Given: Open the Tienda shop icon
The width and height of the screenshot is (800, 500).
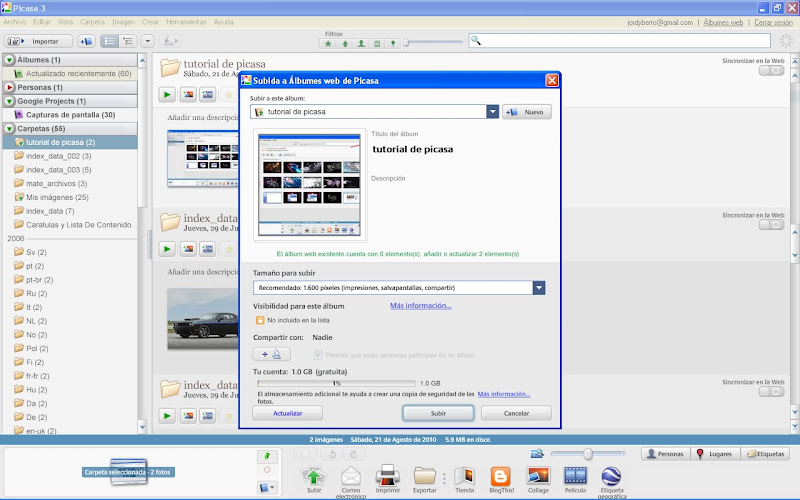Looking at the screenshot, I should click(464, 477).
